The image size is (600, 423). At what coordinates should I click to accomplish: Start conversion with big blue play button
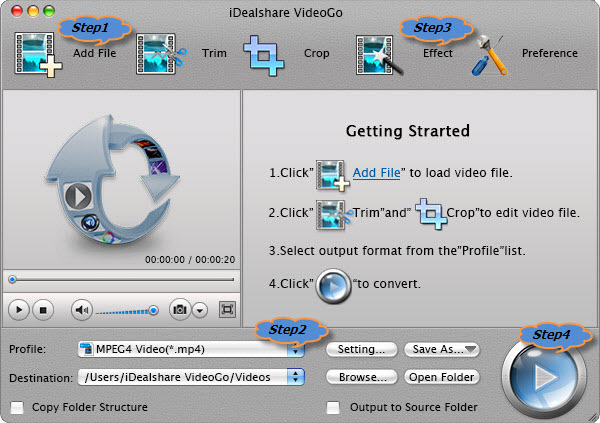(x=544, y=376)
